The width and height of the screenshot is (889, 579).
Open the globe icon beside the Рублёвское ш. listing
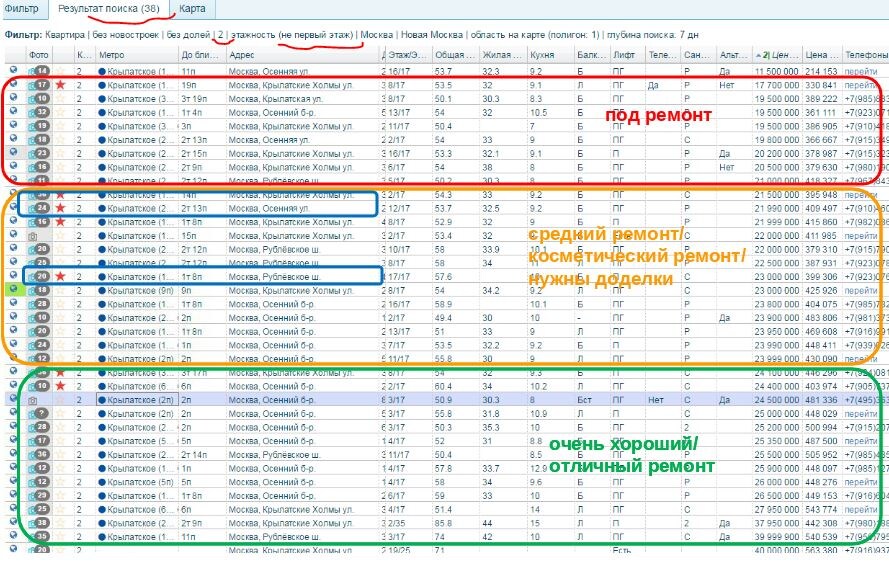point(11,275)
